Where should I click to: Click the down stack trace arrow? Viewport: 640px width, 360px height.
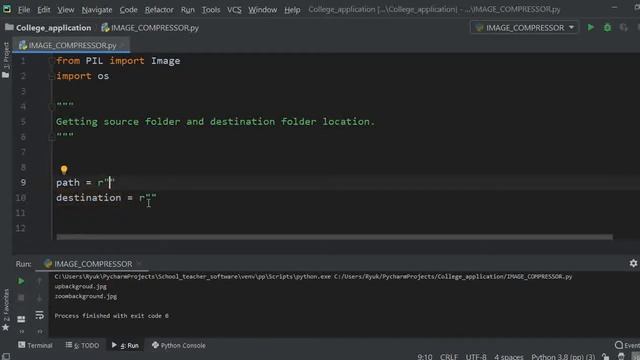click(x=39, y=298)
